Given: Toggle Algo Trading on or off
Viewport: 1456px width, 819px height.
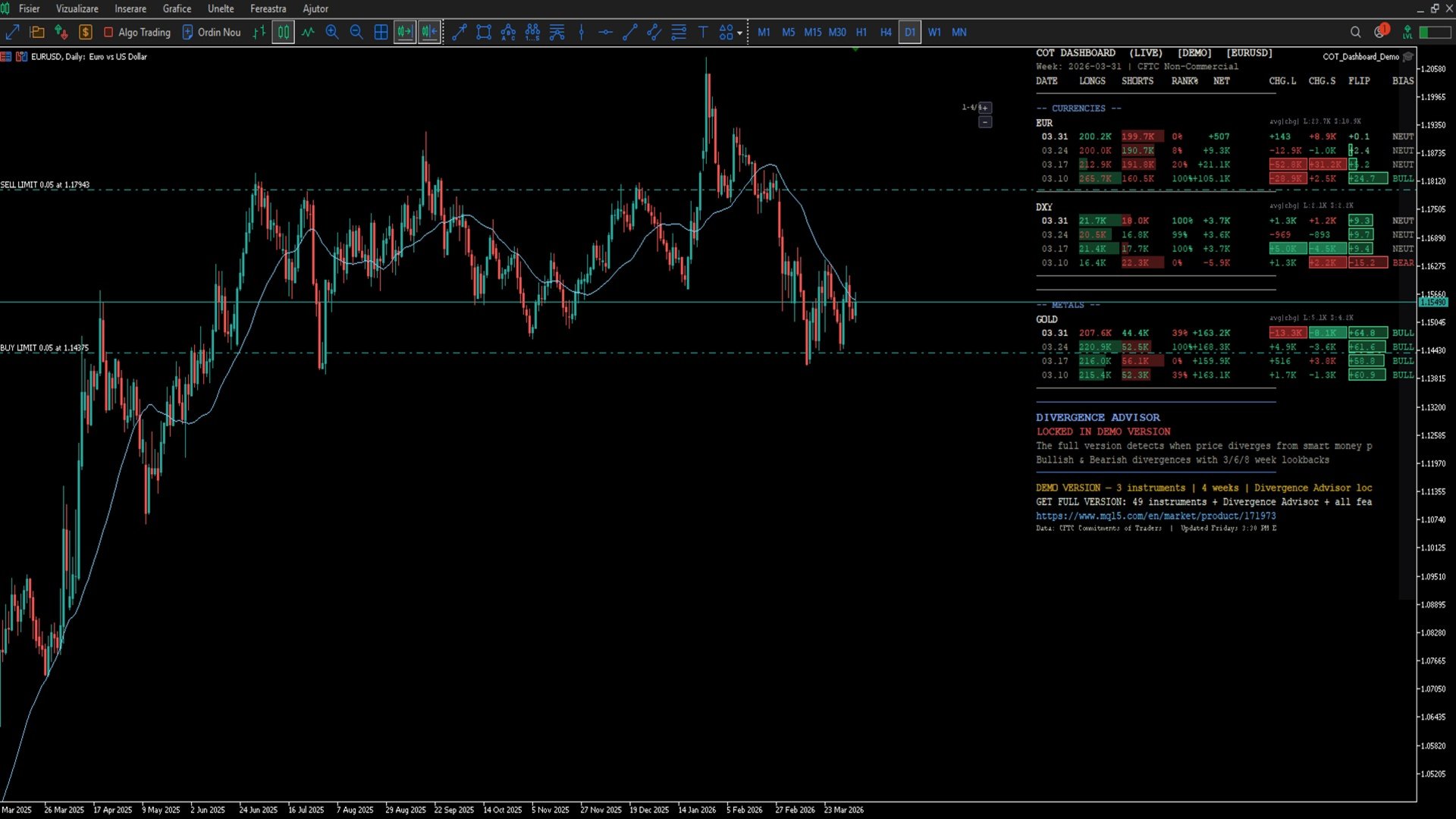Looking at the screenshot, I should (x=136, y=32).
